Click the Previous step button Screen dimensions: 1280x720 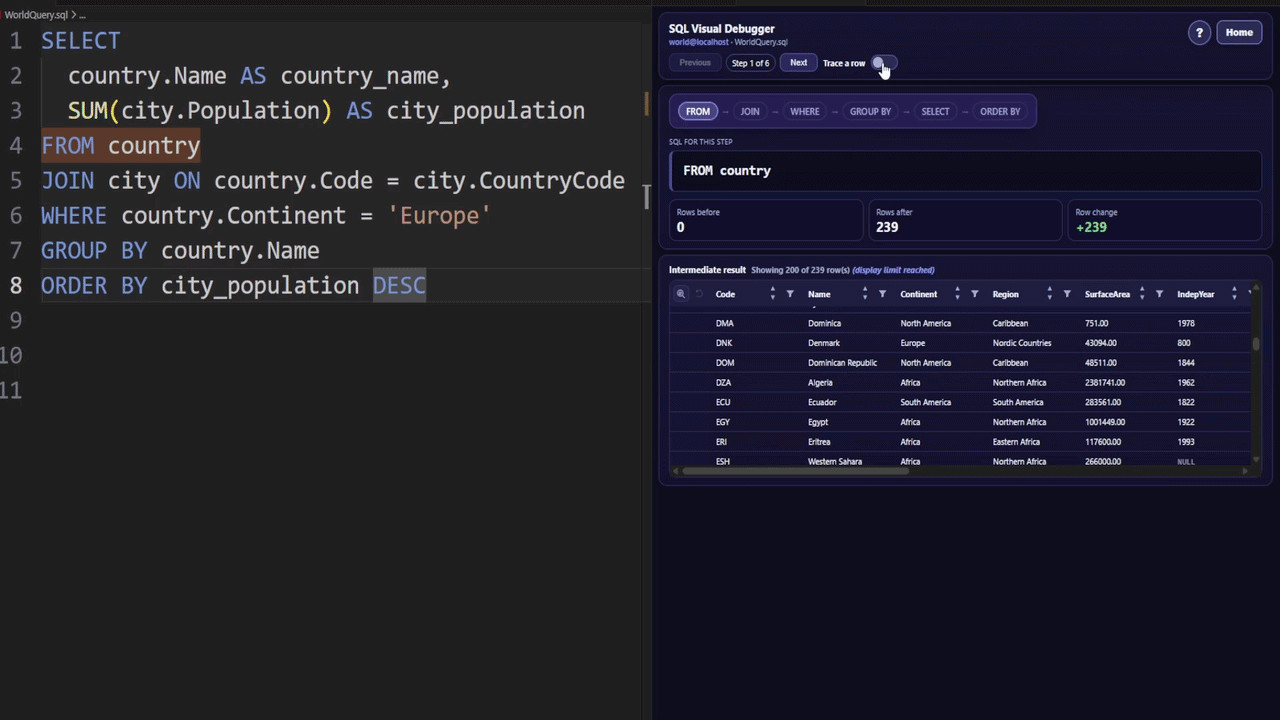click(695, 63)
